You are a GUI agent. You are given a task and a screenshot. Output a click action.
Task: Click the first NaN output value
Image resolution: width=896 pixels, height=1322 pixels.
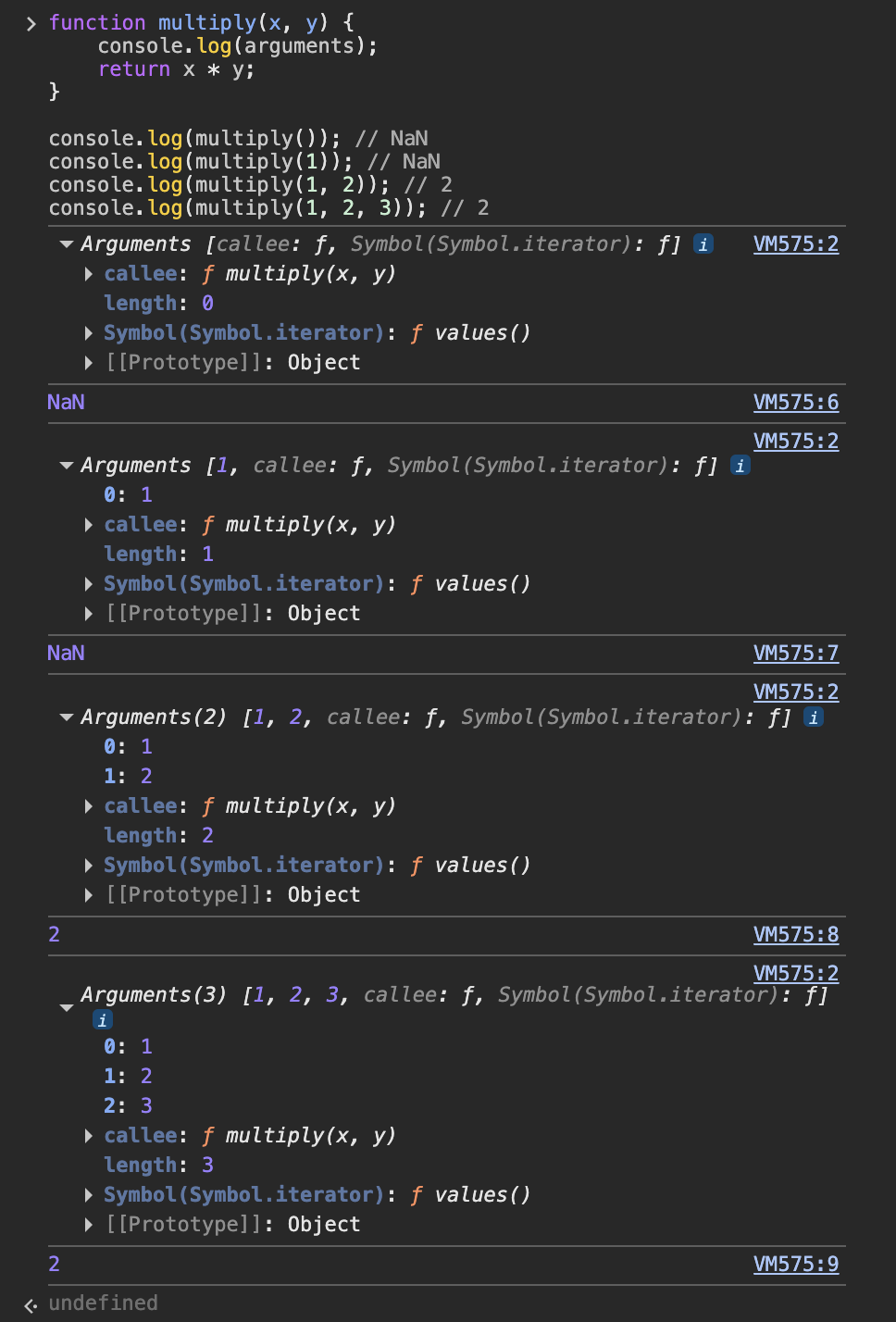pos(66,402)
